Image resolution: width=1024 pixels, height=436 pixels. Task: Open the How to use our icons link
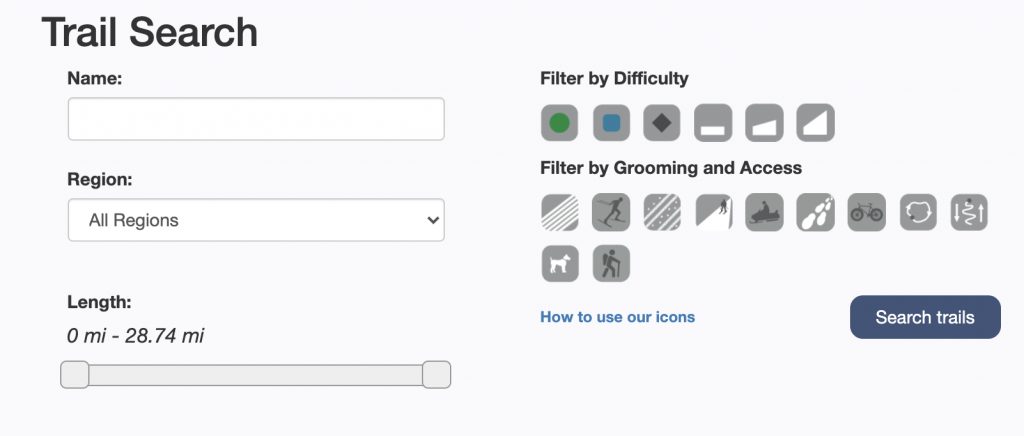click(618, 317)
